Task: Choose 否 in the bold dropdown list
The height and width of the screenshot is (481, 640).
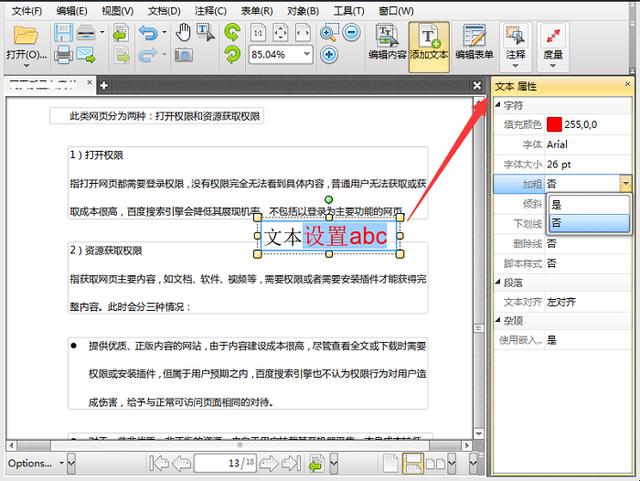Action: pyautogui.click(x=589, y=223)
